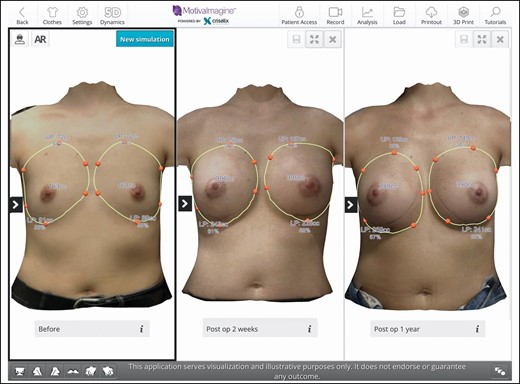The image size is (520, 384).
Task: Select second view preset in bottom bar
Action: tap(37, 371)
